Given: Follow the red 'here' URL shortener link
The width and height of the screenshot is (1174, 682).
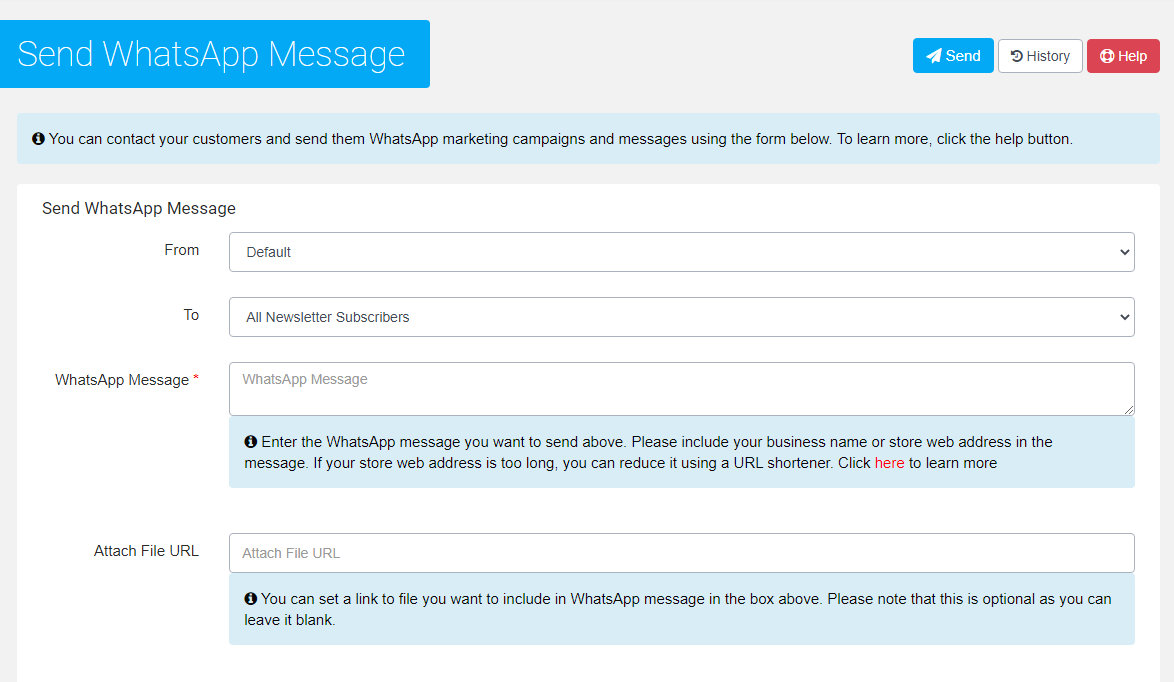Looking at the screenshot, I should [889, 463].
